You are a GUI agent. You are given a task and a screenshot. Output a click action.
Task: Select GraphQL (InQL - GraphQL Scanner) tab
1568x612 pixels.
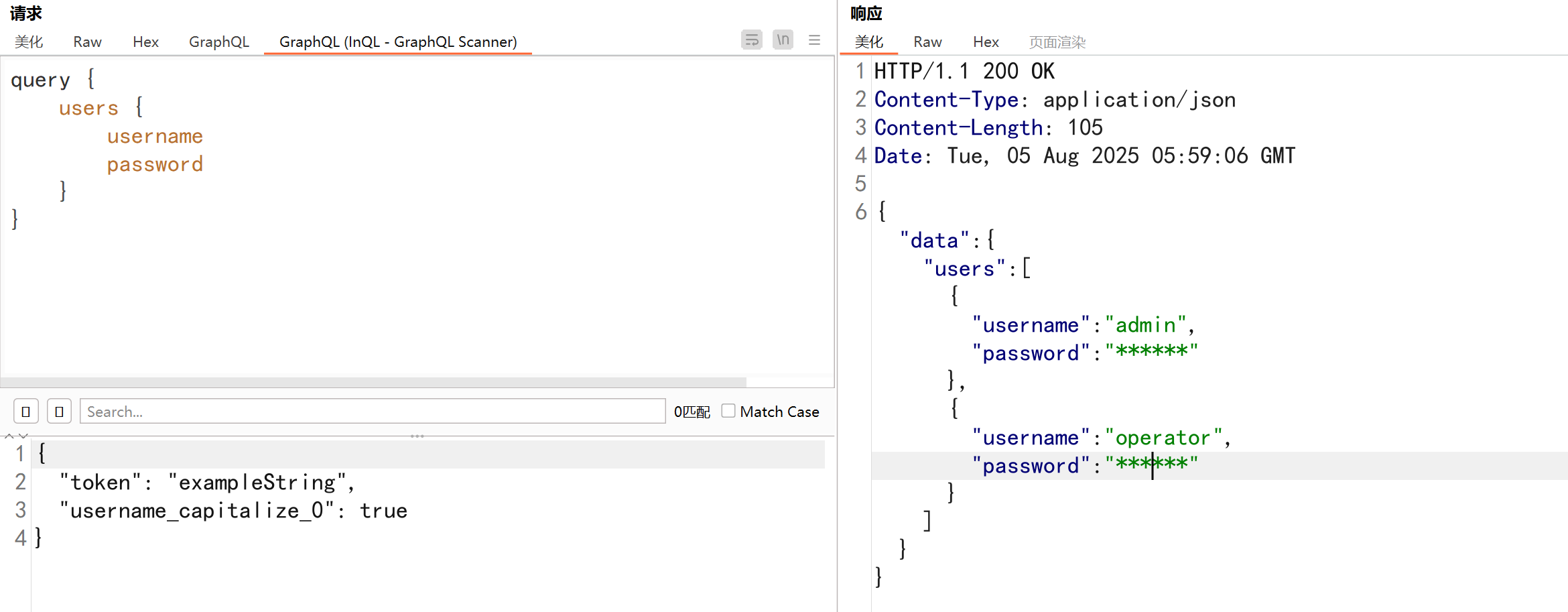(398, 42)
